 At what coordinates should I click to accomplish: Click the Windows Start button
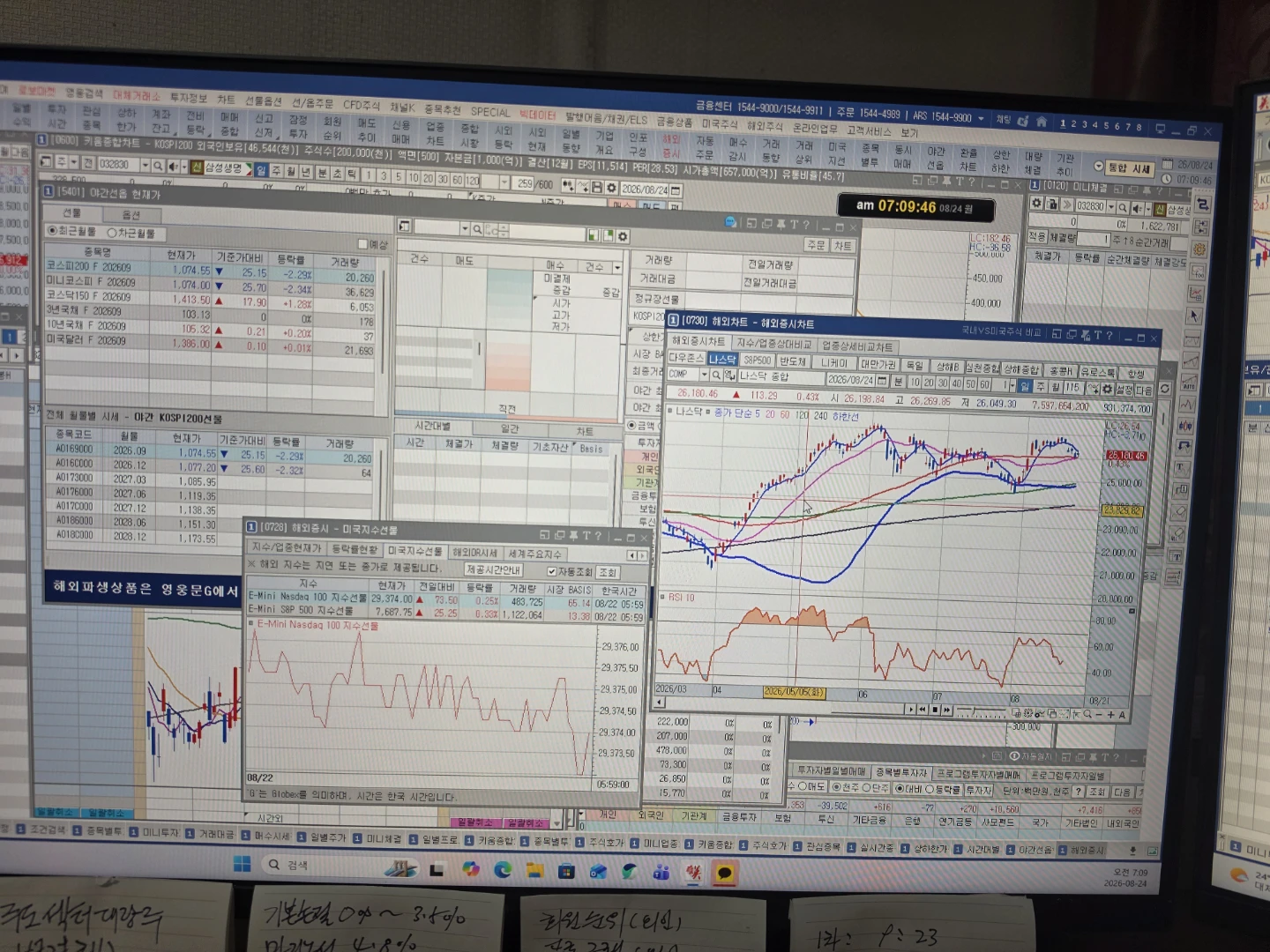click(x=243, y=865)
